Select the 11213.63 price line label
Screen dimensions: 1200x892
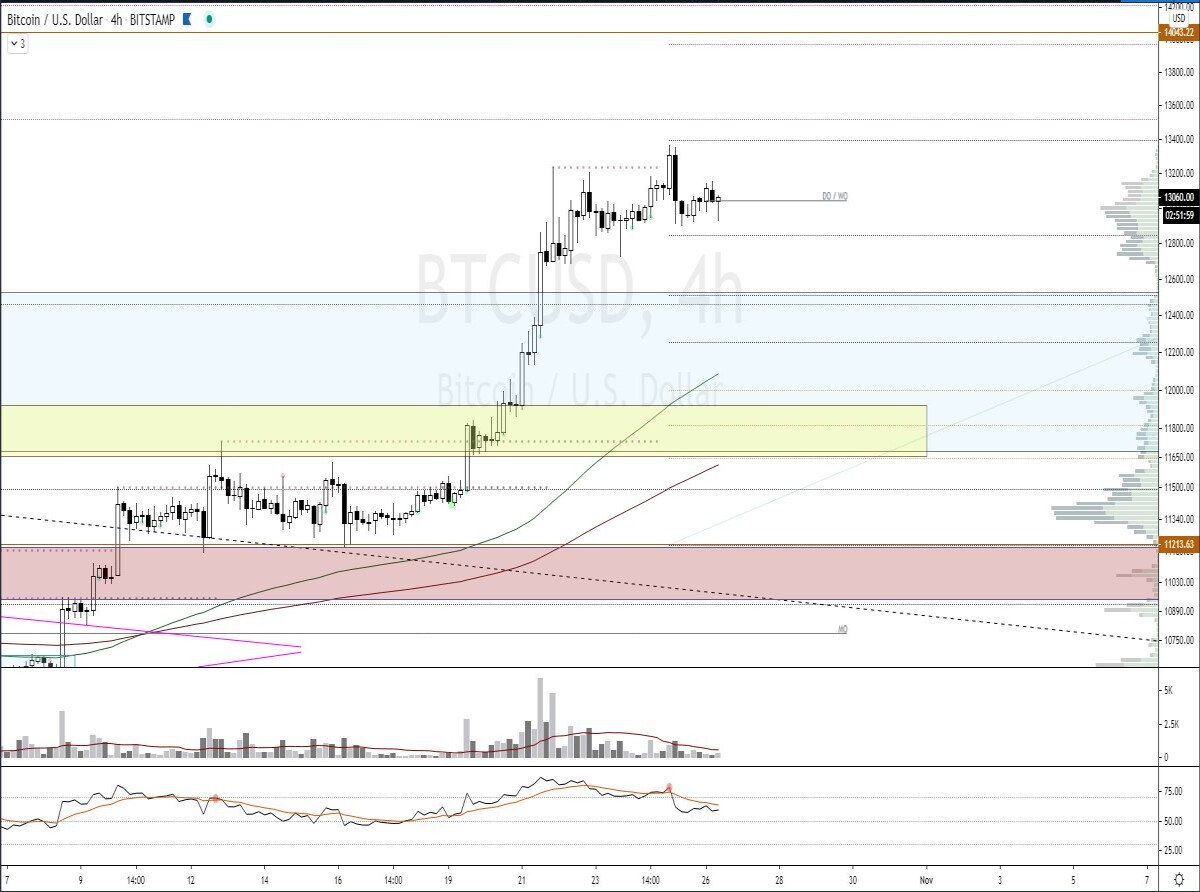tap(1179, 544)
